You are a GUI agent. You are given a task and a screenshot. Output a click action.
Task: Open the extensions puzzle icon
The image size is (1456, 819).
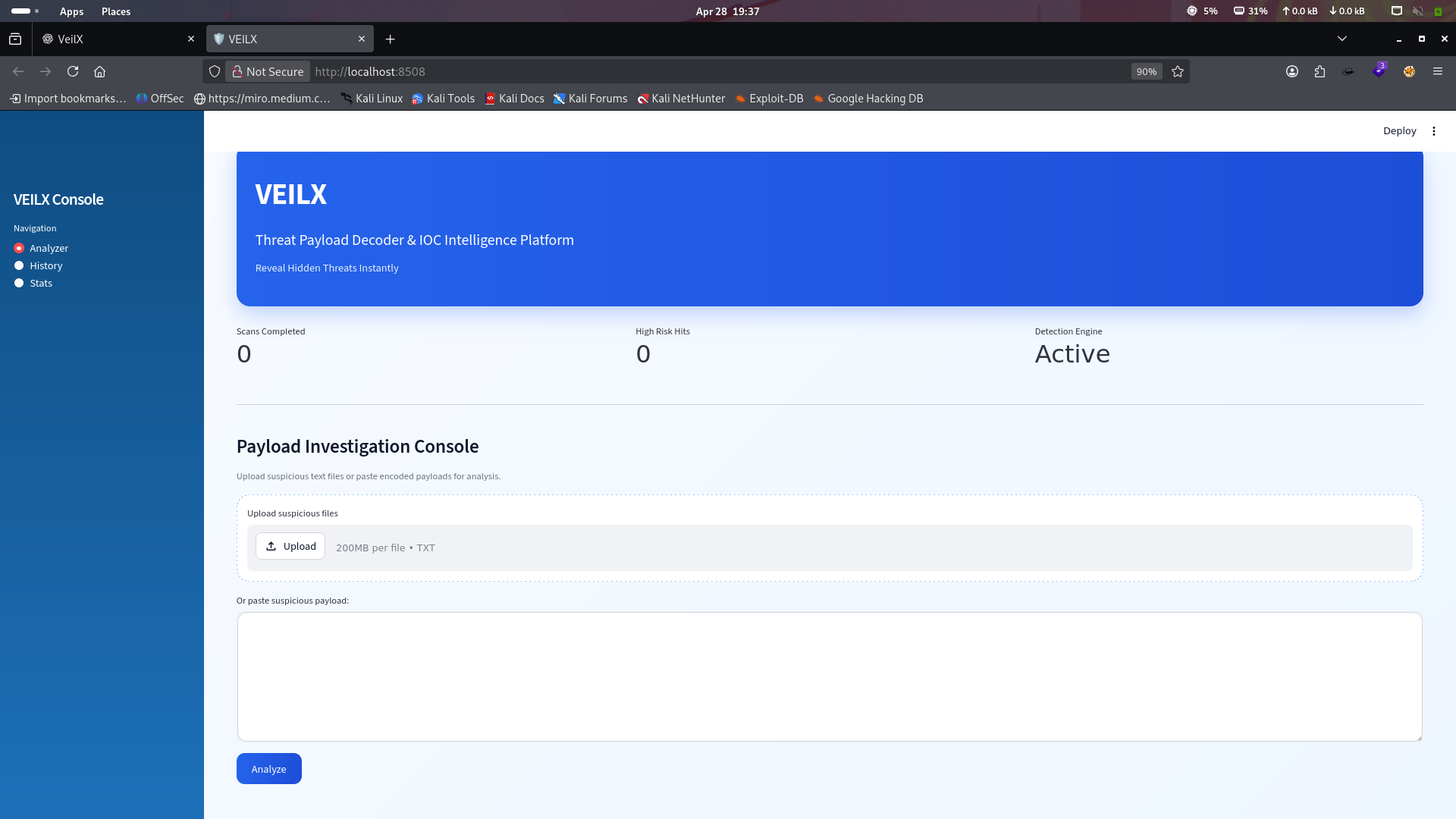pos(1320,71)
